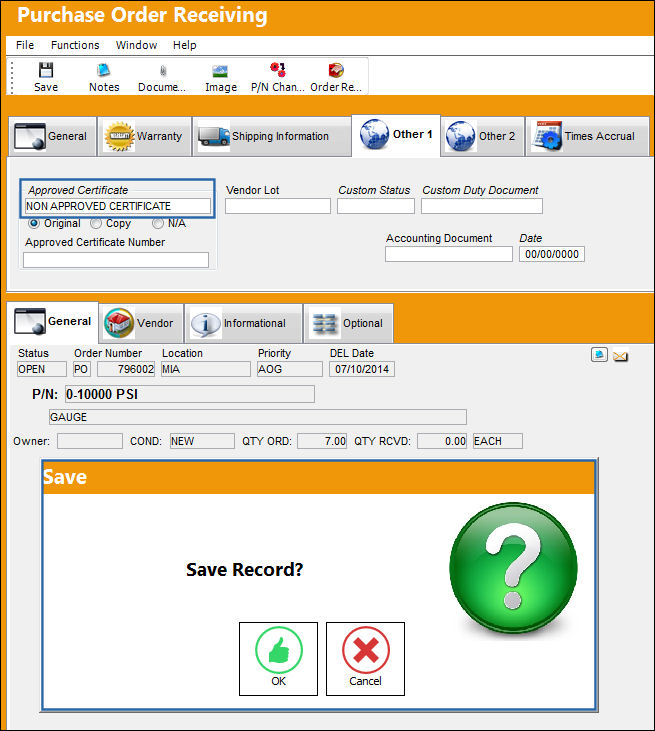
Task: Select the Other 1 tab
Action: [396, 135]
